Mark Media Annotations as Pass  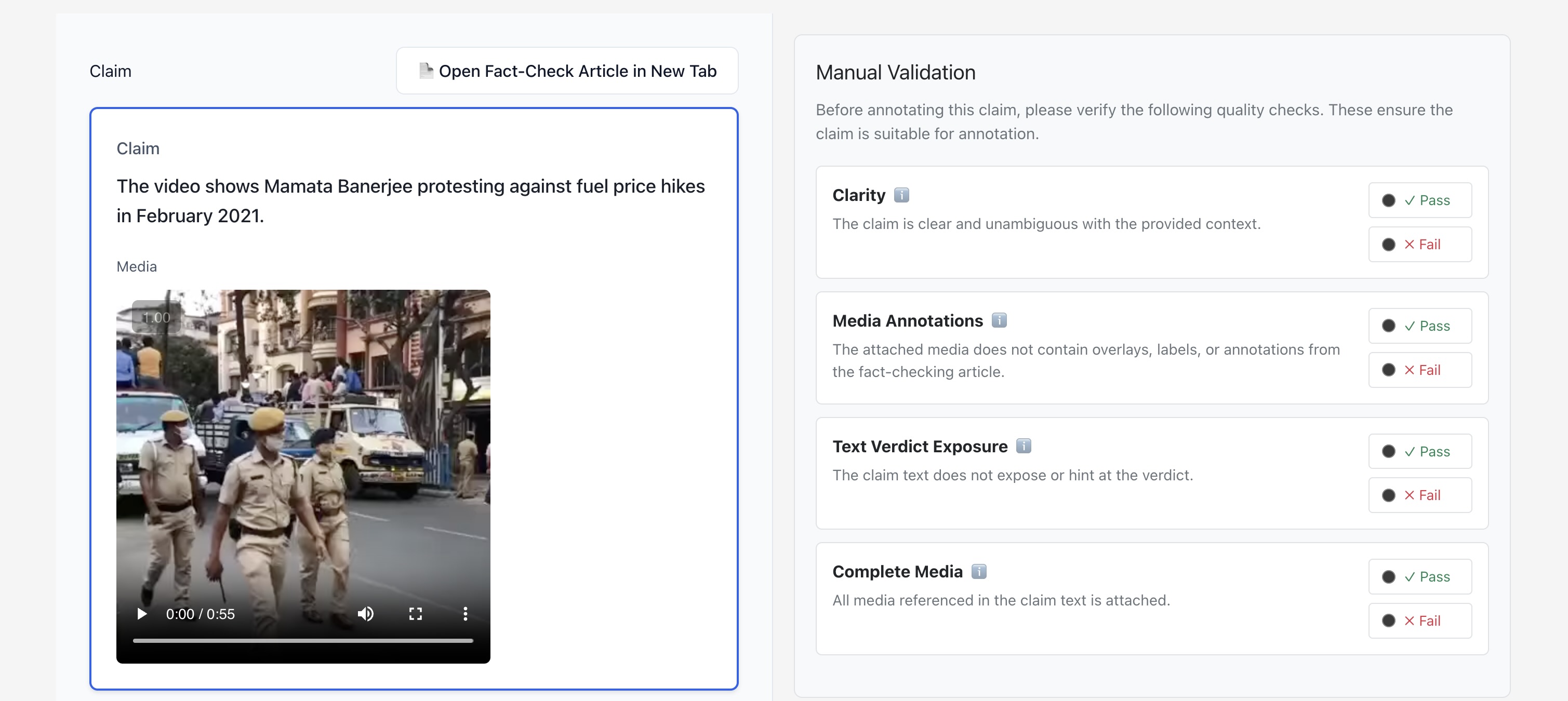[1419, 326]
